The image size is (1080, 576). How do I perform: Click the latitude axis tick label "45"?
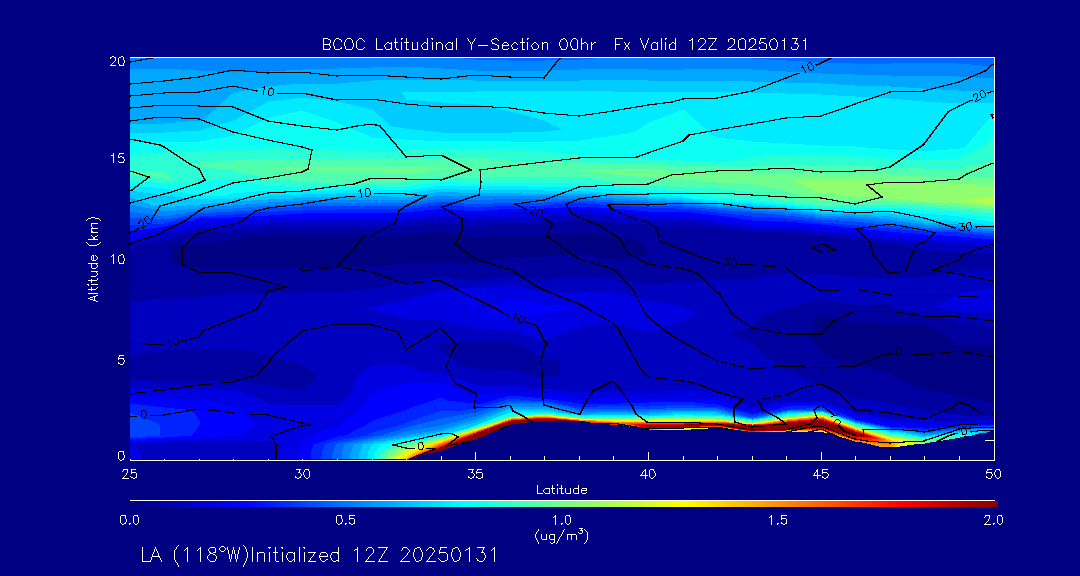click(x=821, y=475)
